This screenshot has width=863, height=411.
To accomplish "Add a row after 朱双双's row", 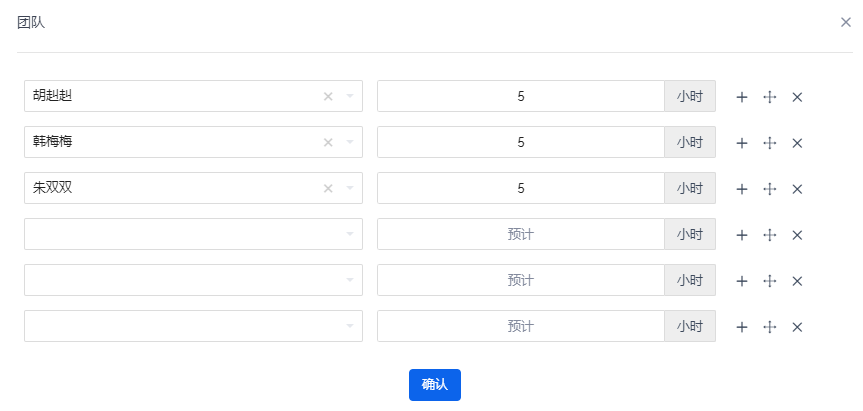I will coord(742,189).
